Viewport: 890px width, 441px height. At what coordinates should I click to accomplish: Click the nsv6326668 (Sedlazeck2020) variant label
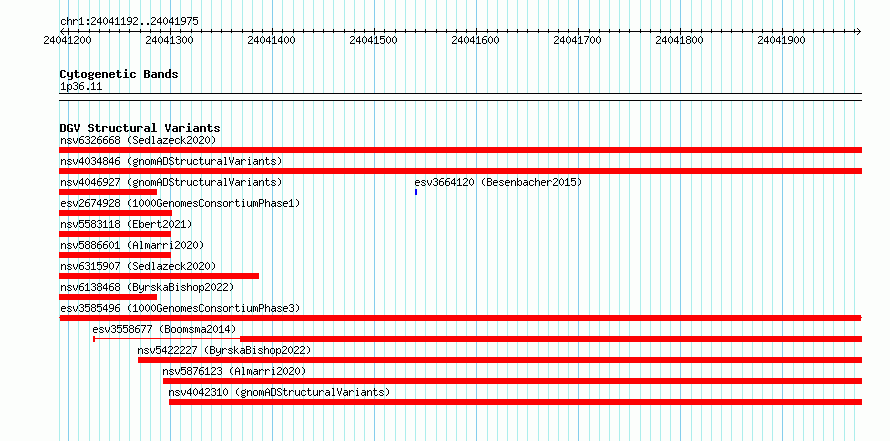(138, 140)
